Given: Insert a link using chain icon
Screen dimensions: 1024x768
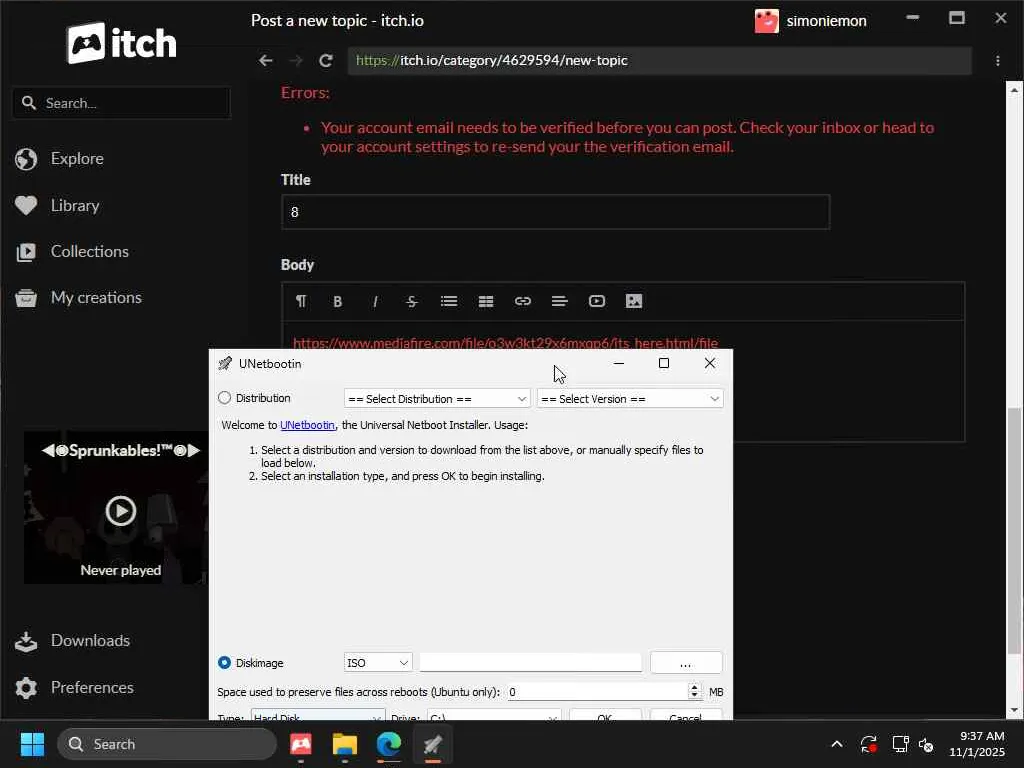Looking at the screenshot, I should click(522, 301).
